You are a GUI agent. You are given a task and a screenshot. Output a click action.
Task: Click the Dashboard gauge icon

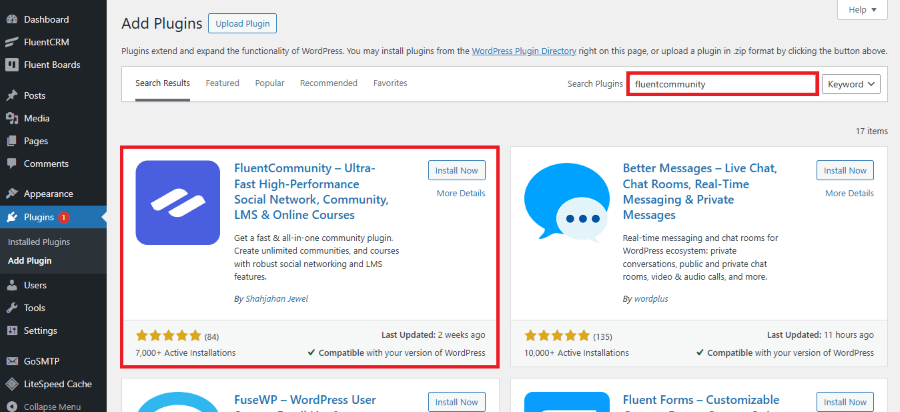pyautogui.click(x=11, y=20)
